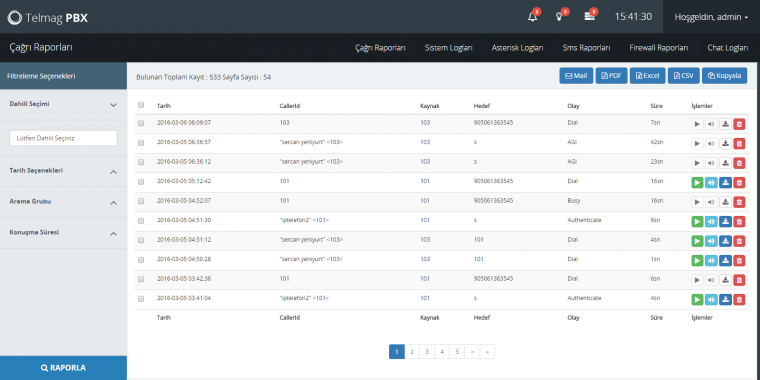760x380 pixels.
Task: Click the Lütfen Dahili Seçiniz input field
Action: (63, 138)
